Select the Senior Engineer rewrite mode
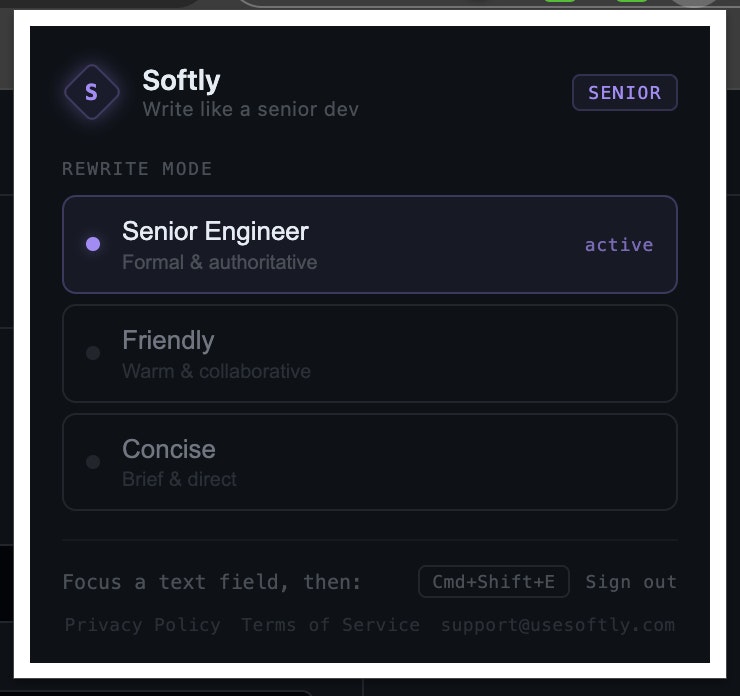Screen dimensions: 740x696 (370, 244)
